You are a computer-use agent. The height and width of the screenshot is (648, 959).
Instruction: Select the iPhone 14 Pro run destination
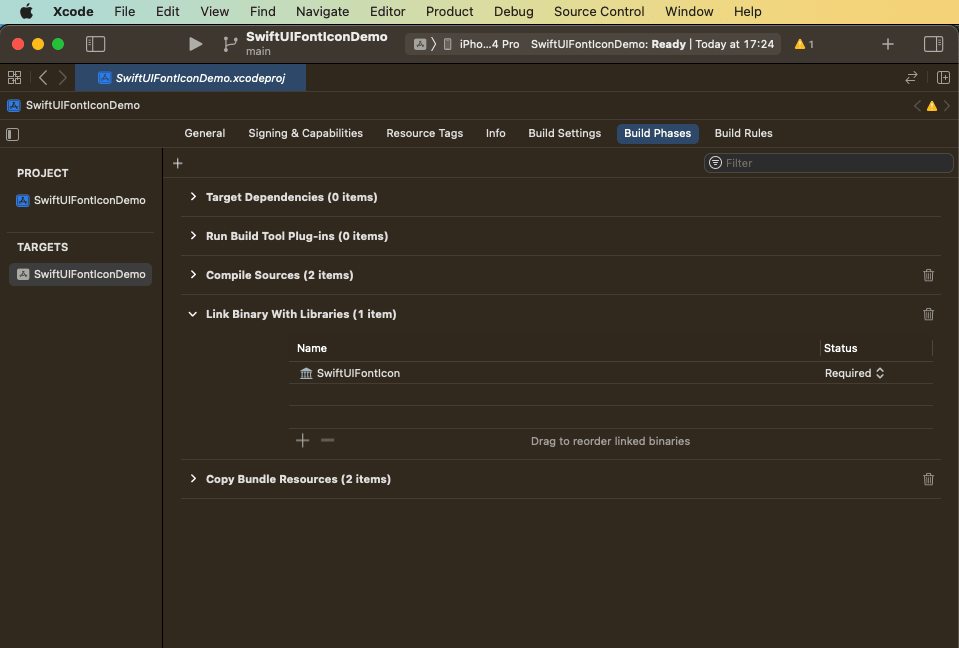pos(483,44)
